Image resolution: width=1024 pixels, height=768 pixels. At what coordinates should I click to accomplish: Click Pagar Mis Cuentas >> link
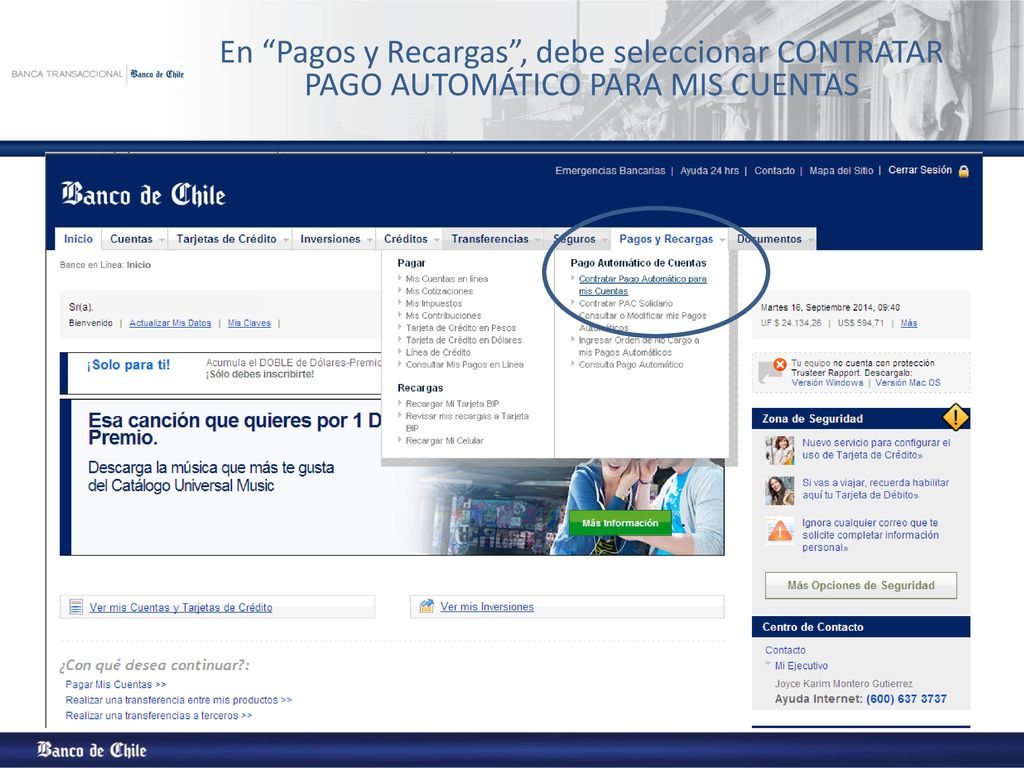[x=116, y=684]
